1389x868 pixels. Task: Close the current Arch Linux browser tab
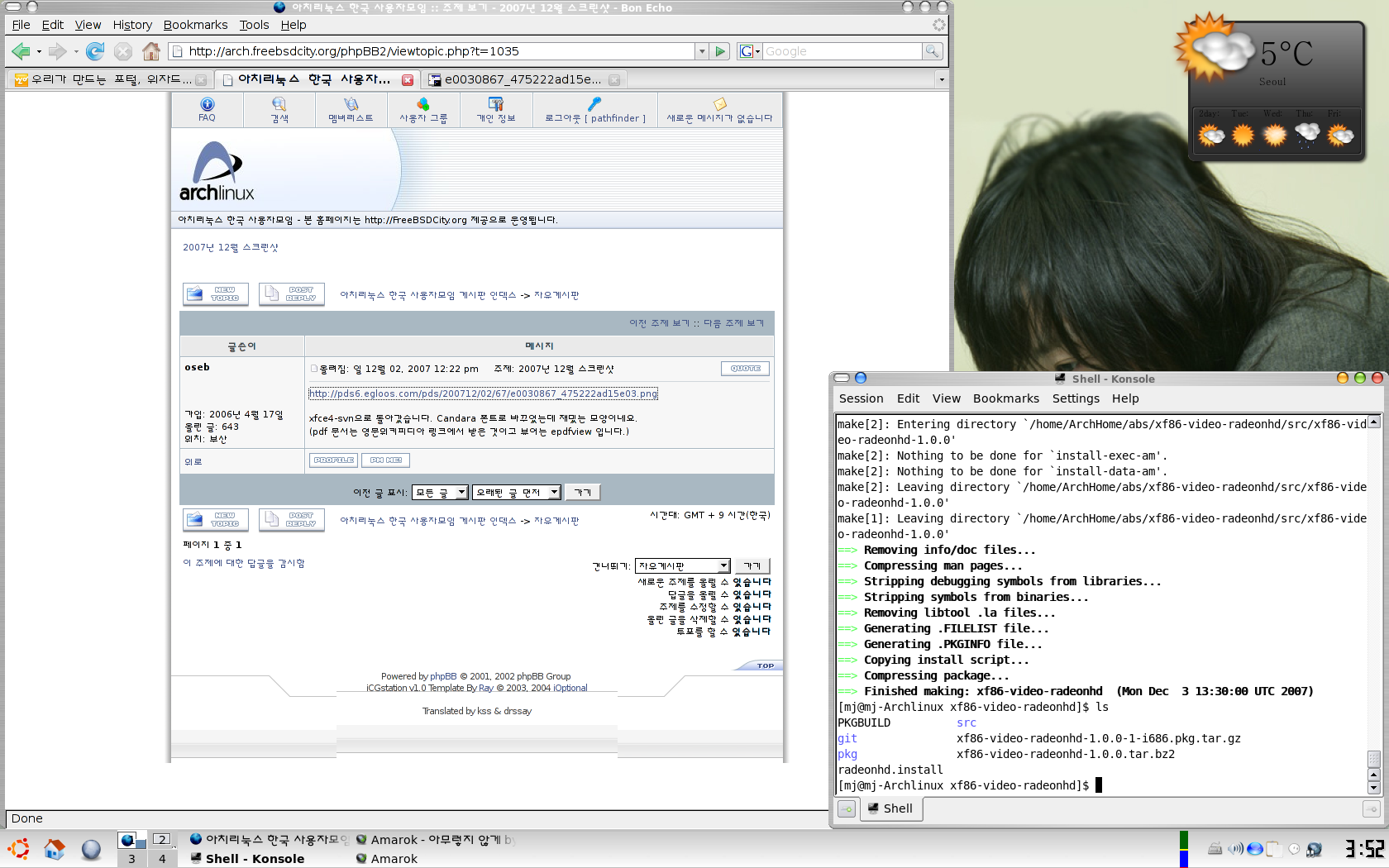(408, 79)
